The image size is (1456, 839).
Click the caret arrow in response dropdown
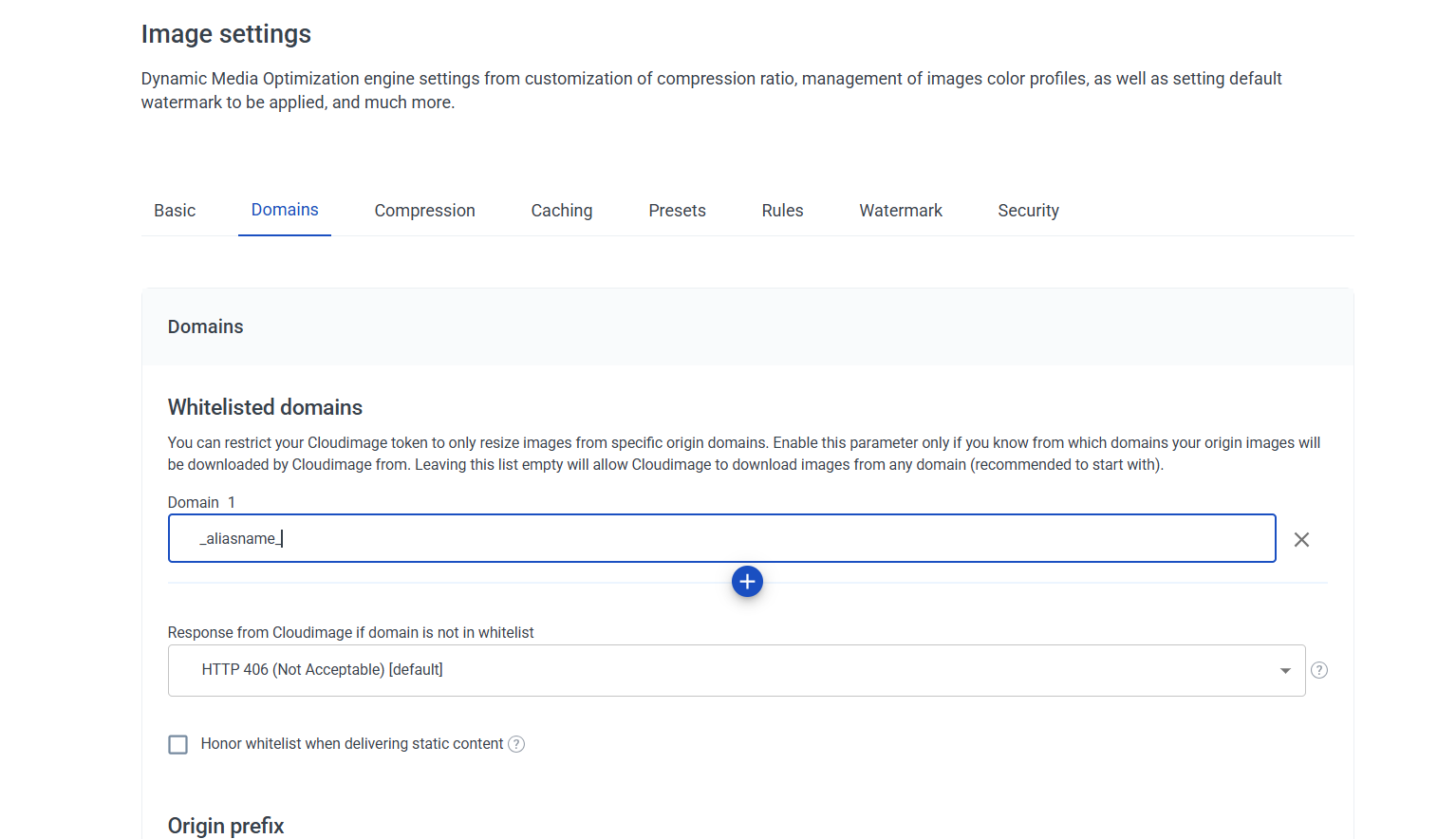pos(1285,670)
